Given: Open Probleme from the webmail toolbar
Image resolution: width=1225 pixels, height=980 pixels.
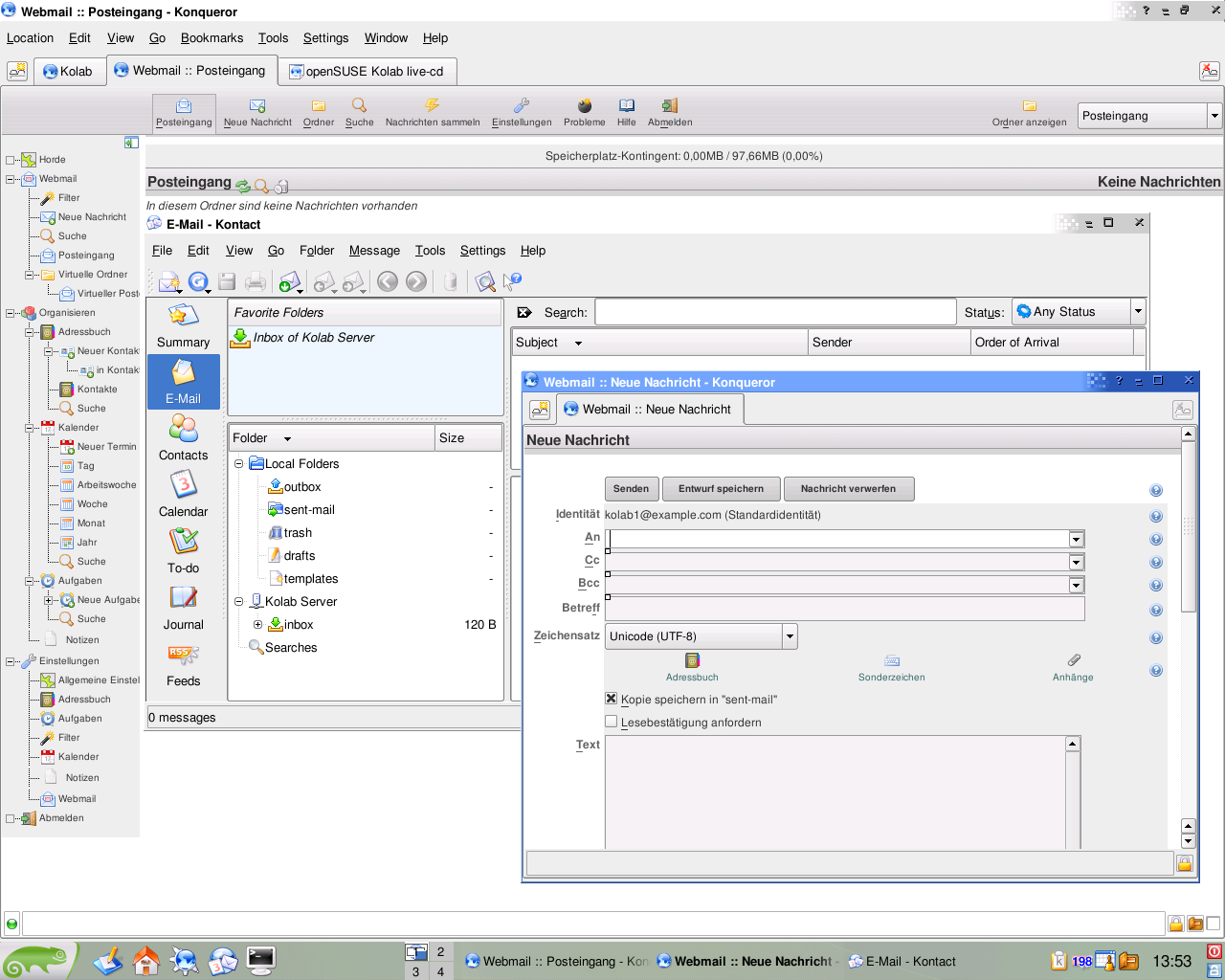Looking at the screenshot, I should tap(583, 112).
